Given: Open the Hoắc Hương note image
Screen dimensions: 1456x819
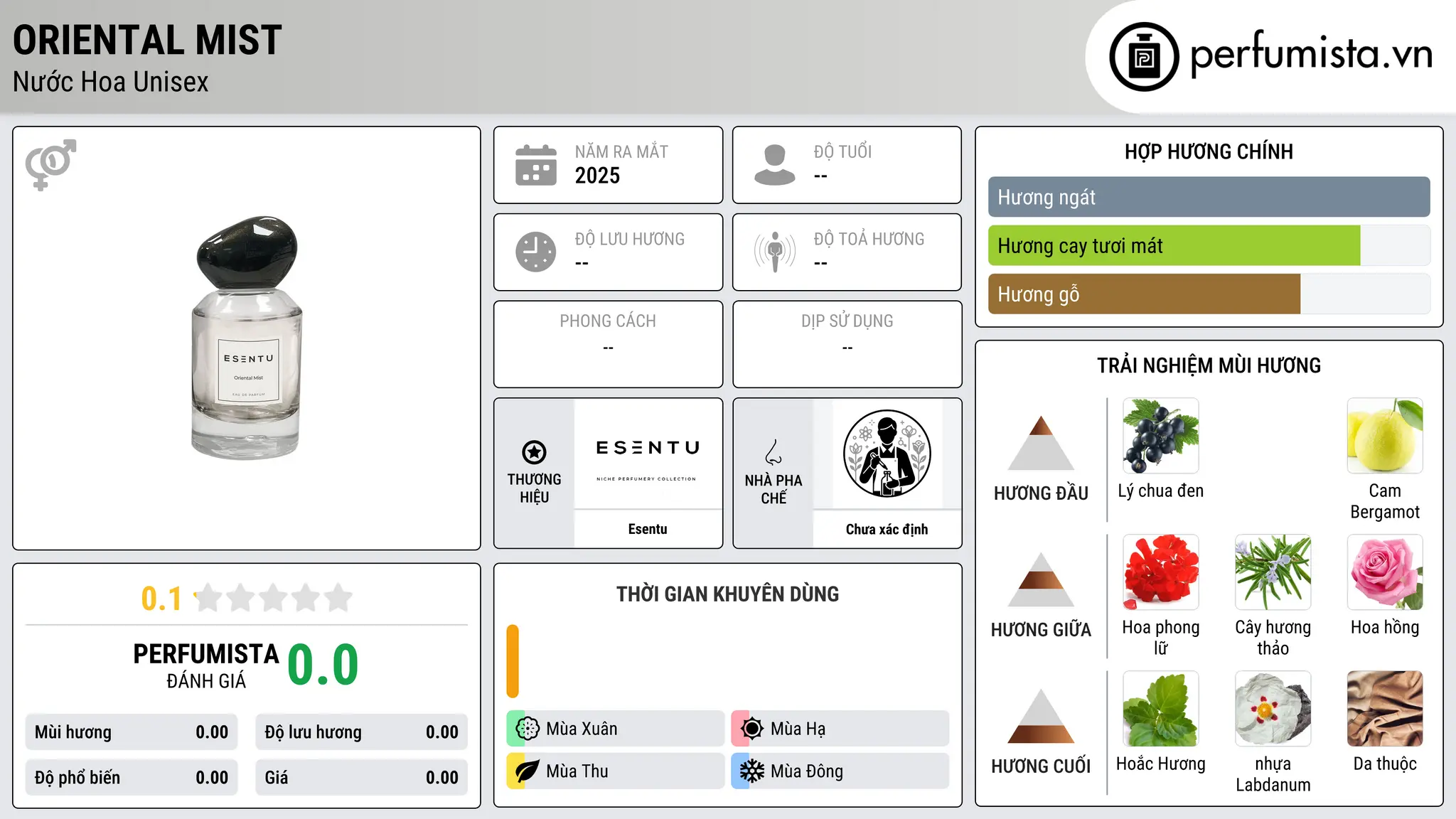Looking at the screenshot, I should 1160,709.
